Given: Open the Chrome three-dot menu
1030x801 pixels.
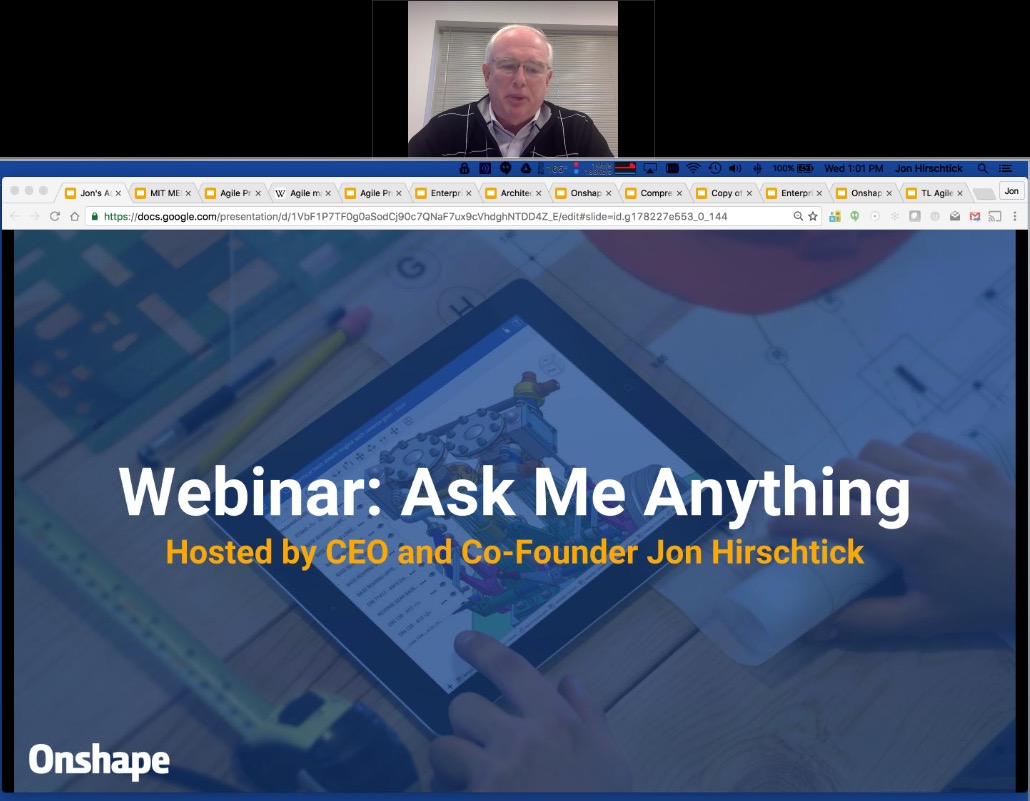Looking at the screenshot, I should (1015, 216).
